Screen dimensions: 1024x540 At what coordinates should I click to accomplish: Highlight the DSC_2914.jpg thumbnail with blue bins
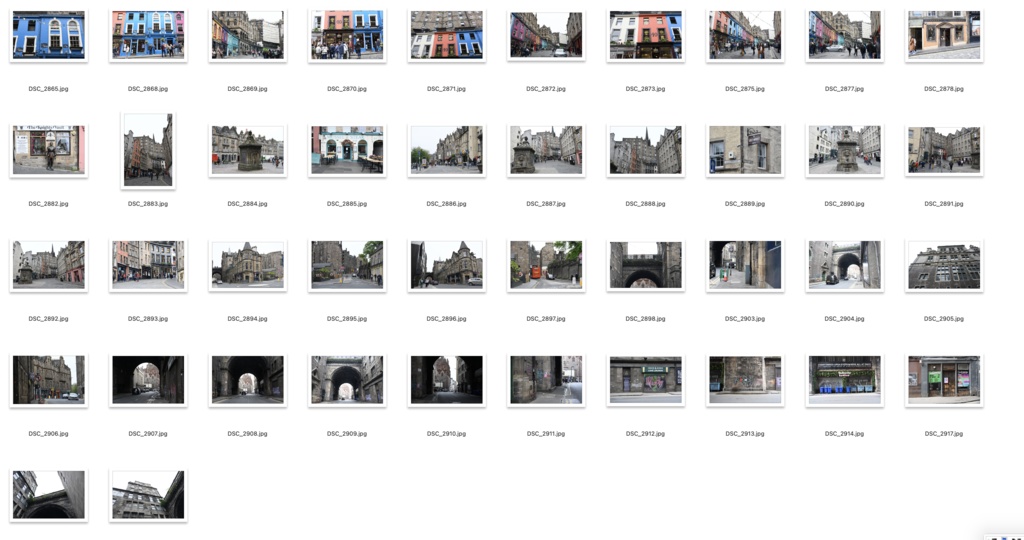844,380
